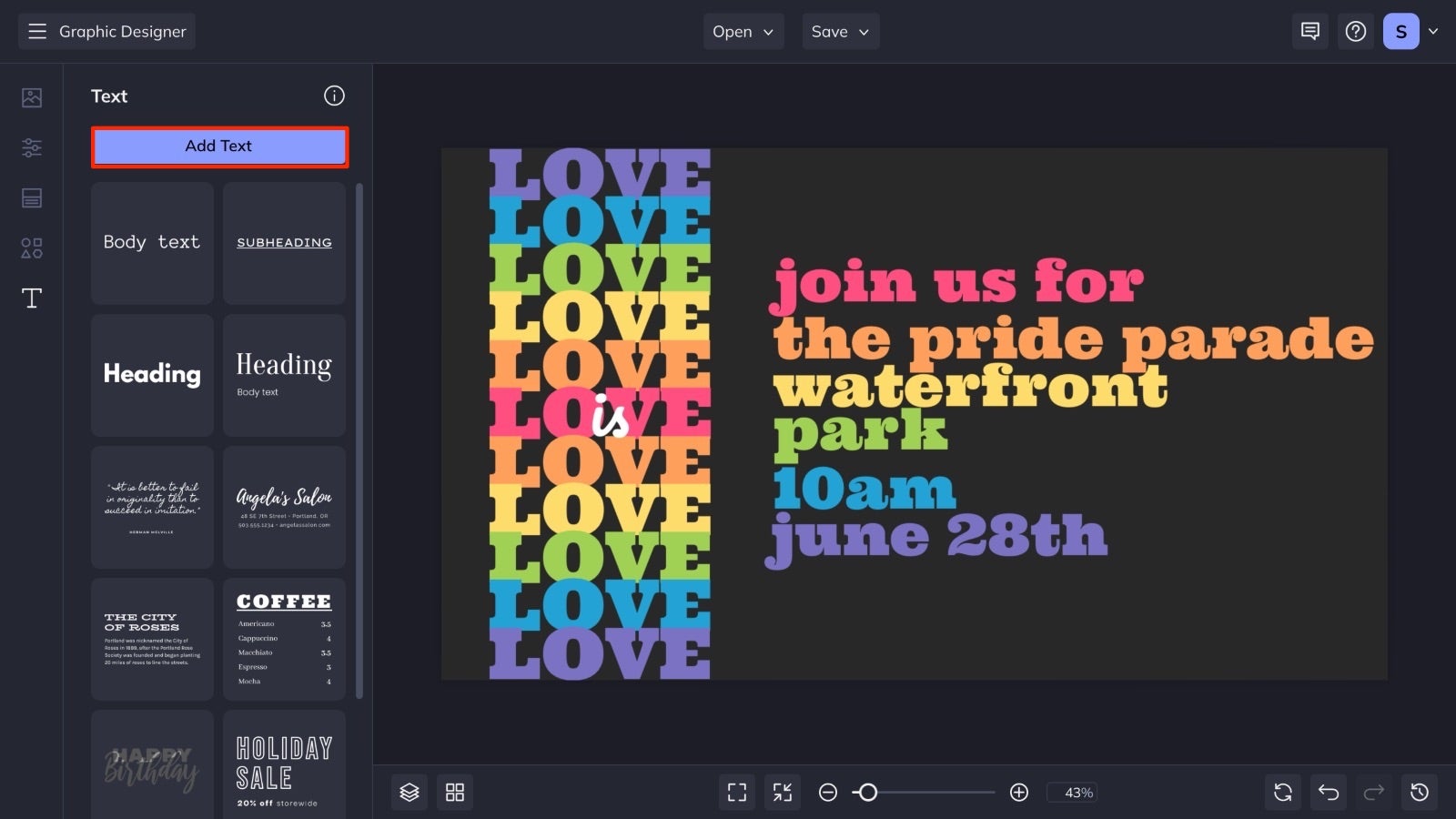1456x819 pixels.
Task: Open the Backgrounds panel in the sidebar
Action: click(31, 197)
